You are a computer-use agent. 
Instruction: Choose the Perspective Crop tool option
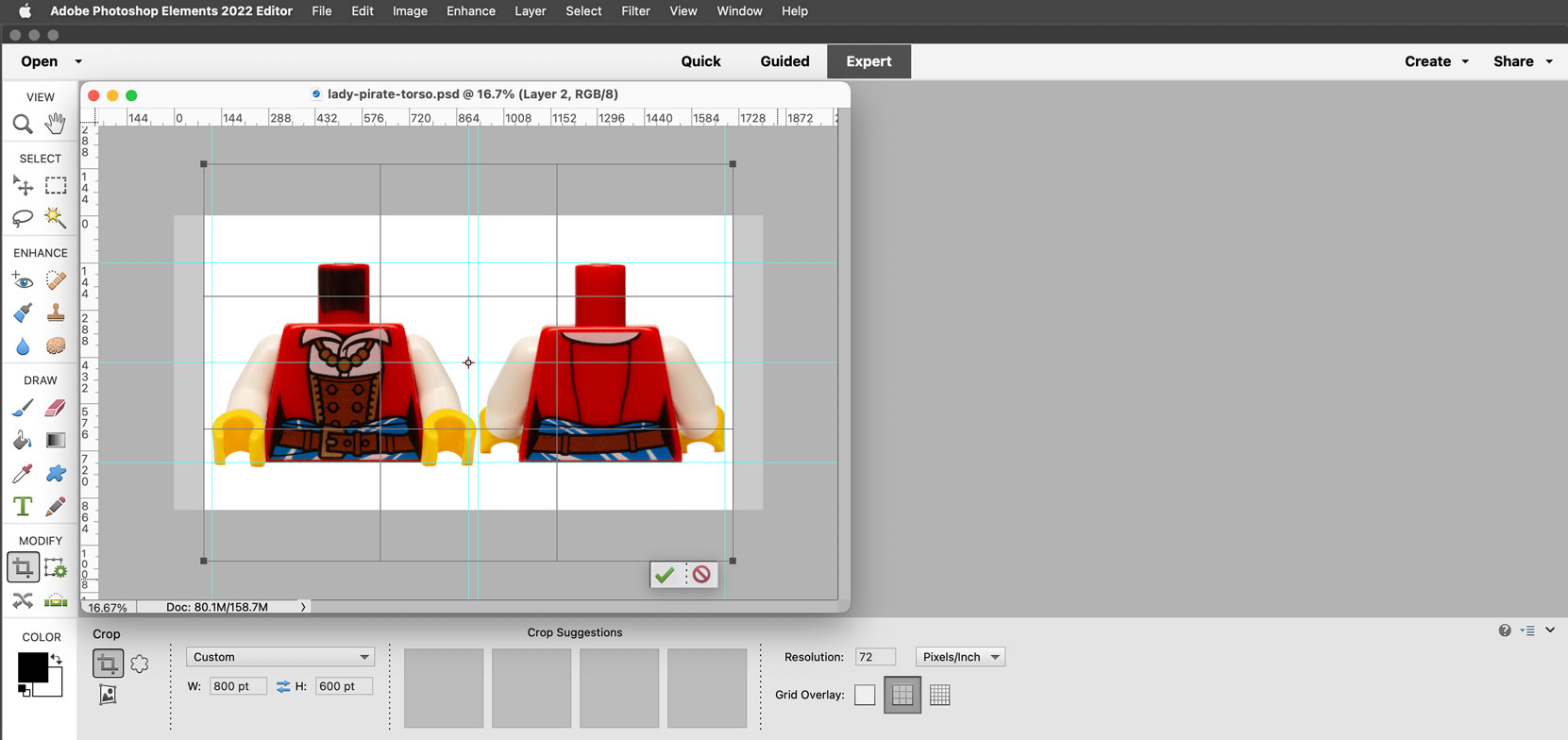[x=108, y=695]
